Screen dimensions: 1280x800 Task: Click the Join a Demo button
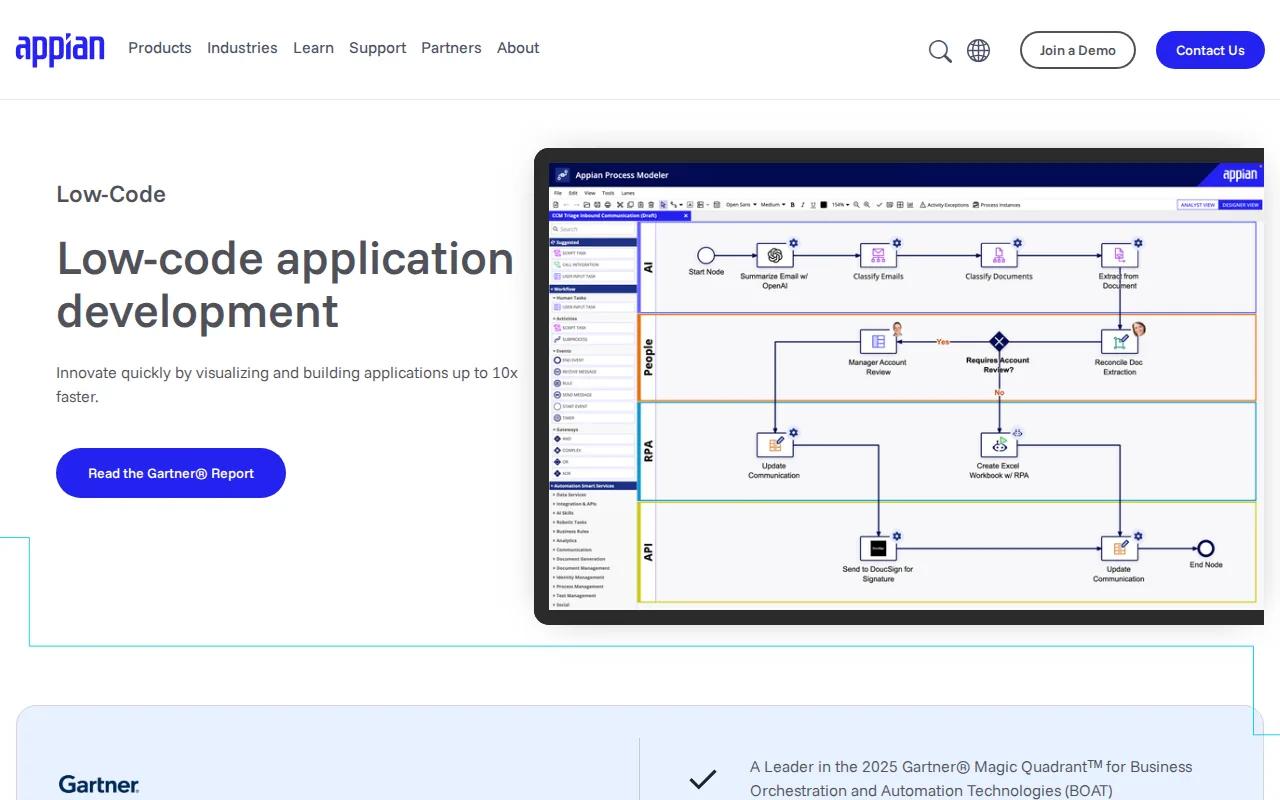pyautogui.click(x=1077, y=50)
